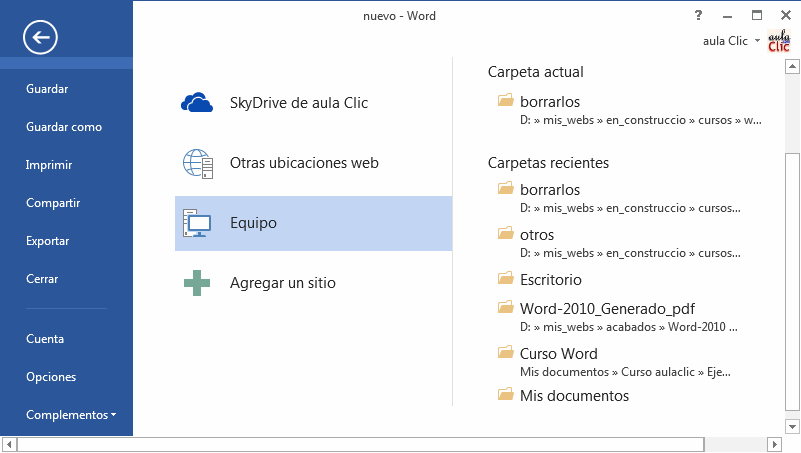Open the current folder borrarlos under Carpeta actual
This screenshot has height=453, width=801.
550,102
